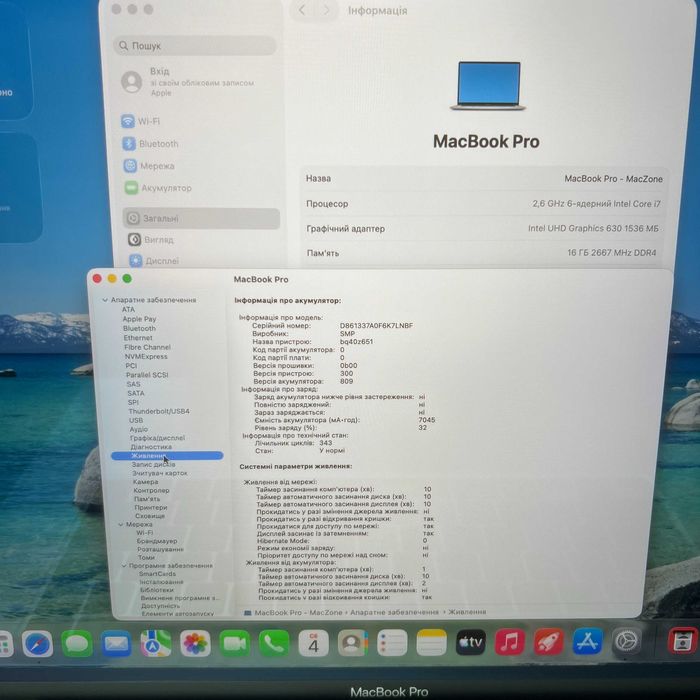Select SATA in hardware tree
Image resolution: width=700 pixels, height=700 pixels.
136,393
